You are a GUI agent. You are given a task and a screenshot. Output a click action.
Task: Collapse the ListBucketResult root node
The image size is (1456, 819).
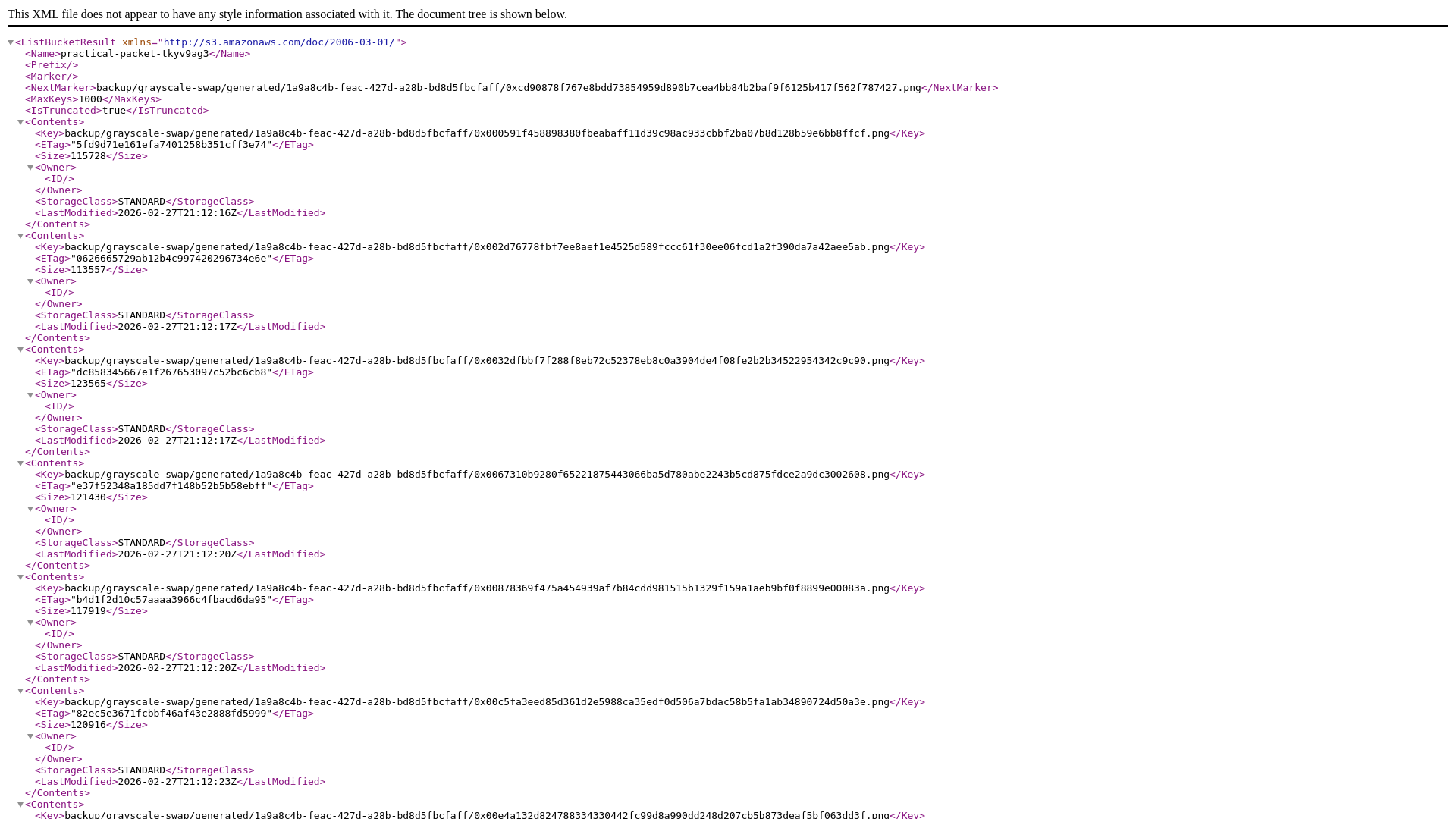[11, 42]
